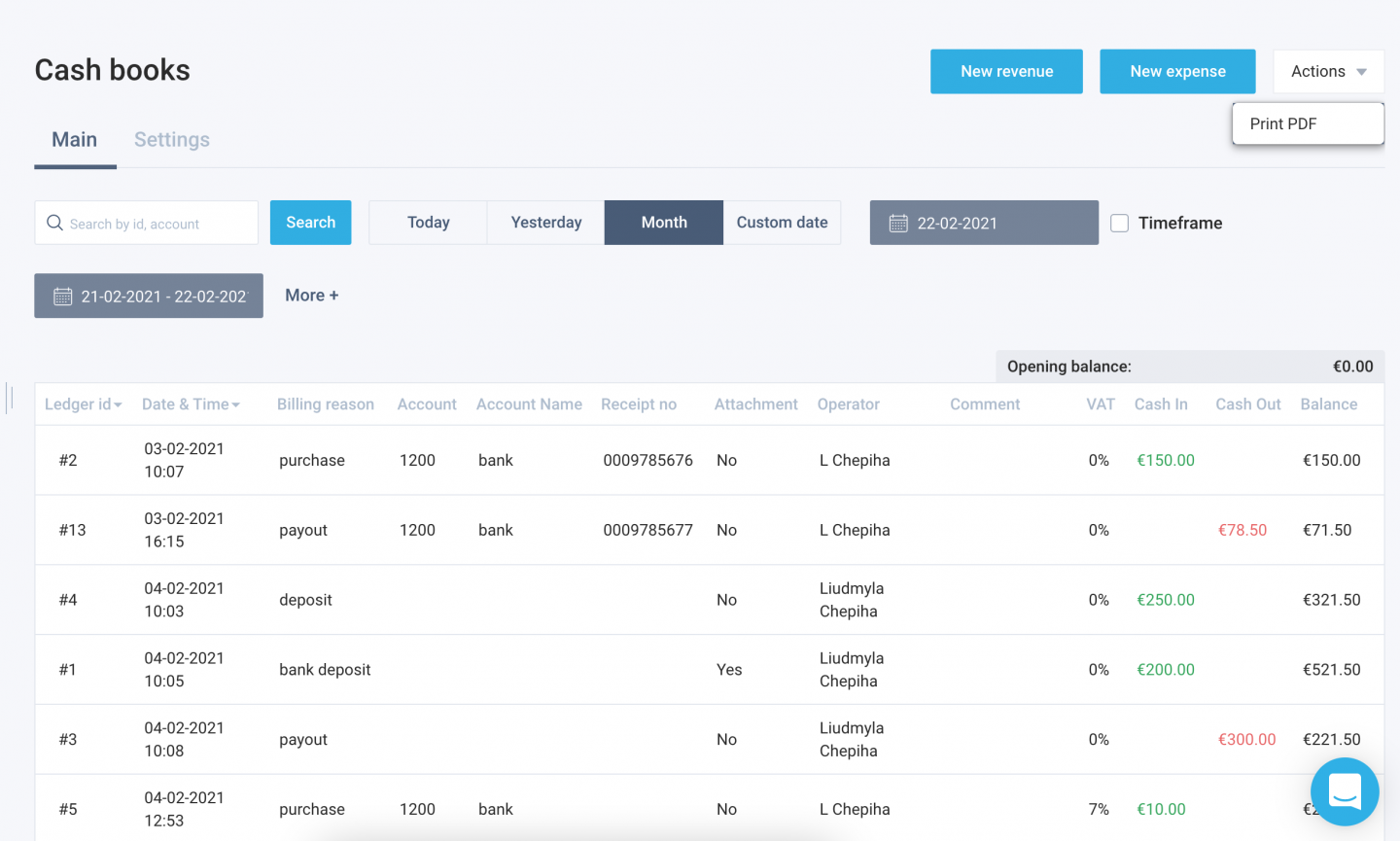The image size is (1400, 841).
Task: Click the calendar icon in the date range field
Action: [x=62, y=297]
